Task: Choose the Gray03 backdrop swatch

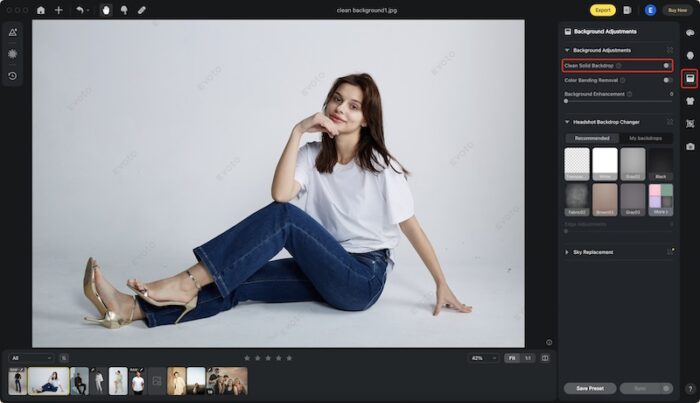Action: tap(633, 199)
